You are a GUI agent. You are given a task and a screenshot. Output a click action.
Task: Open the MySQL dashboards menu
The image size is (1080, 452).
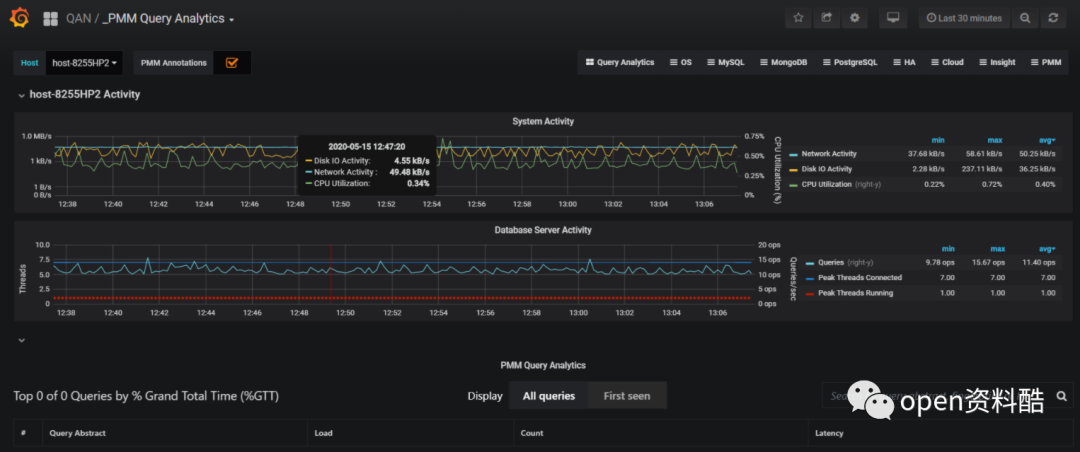725,62
